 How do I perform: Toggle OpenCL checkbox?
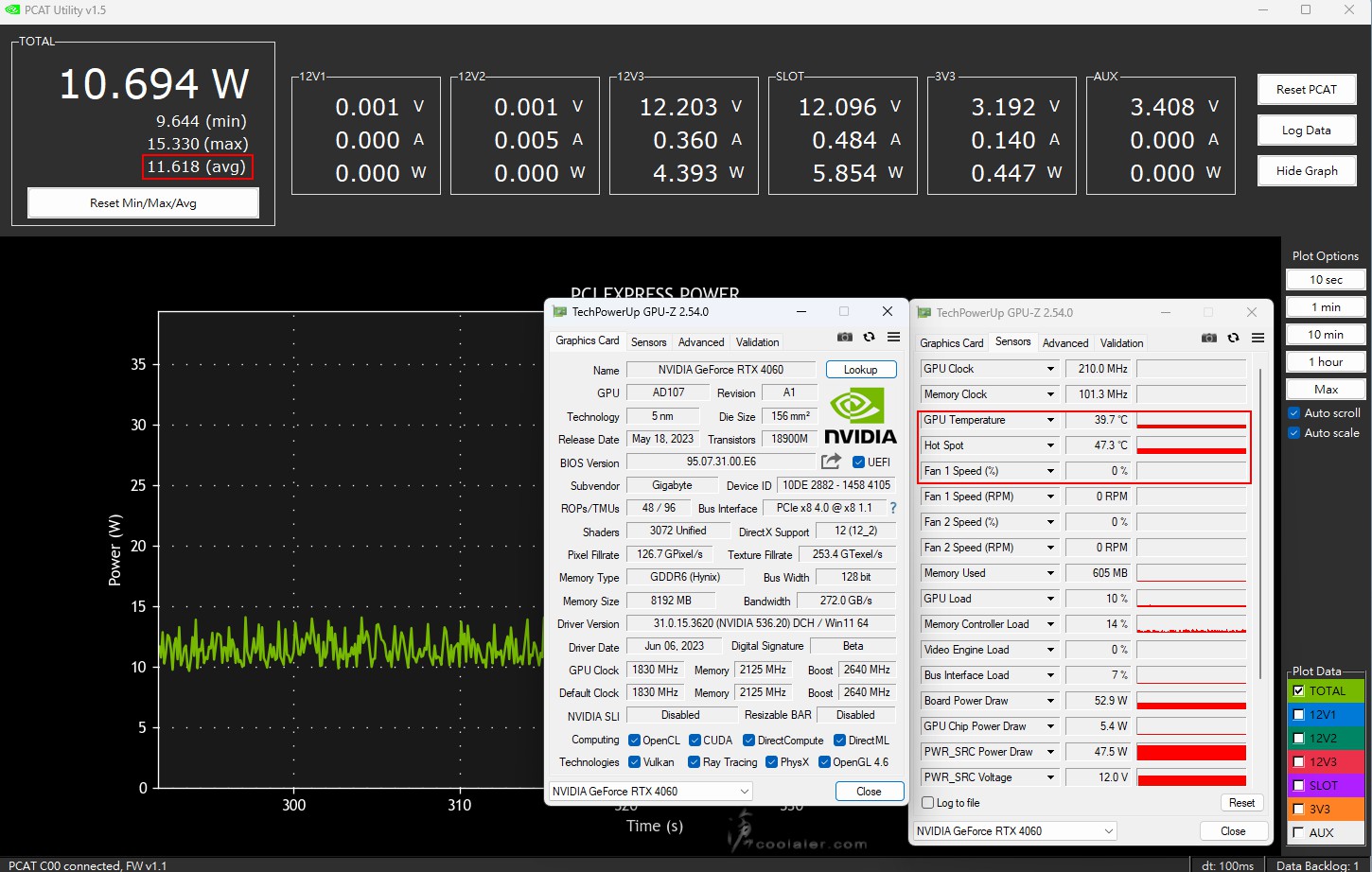tap(633, 741)
